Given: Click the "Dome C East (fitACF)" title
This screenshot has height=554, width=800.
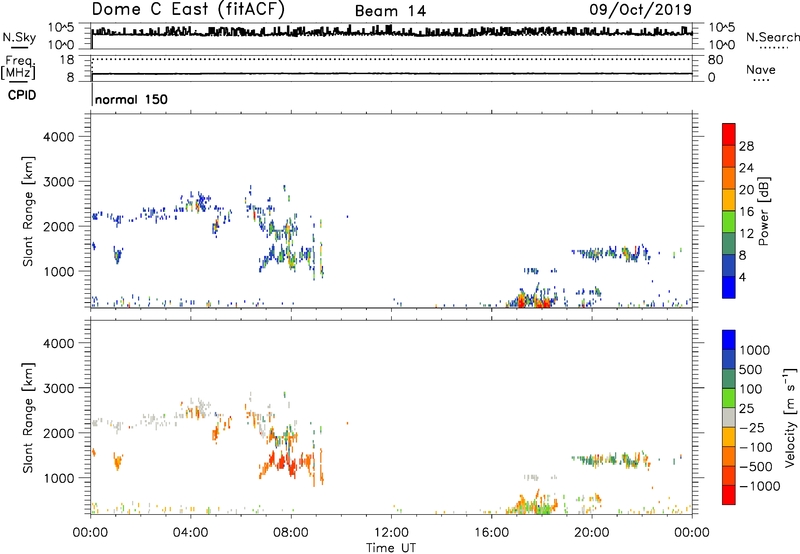Looking at the screenshot, I should coord(188,9).
